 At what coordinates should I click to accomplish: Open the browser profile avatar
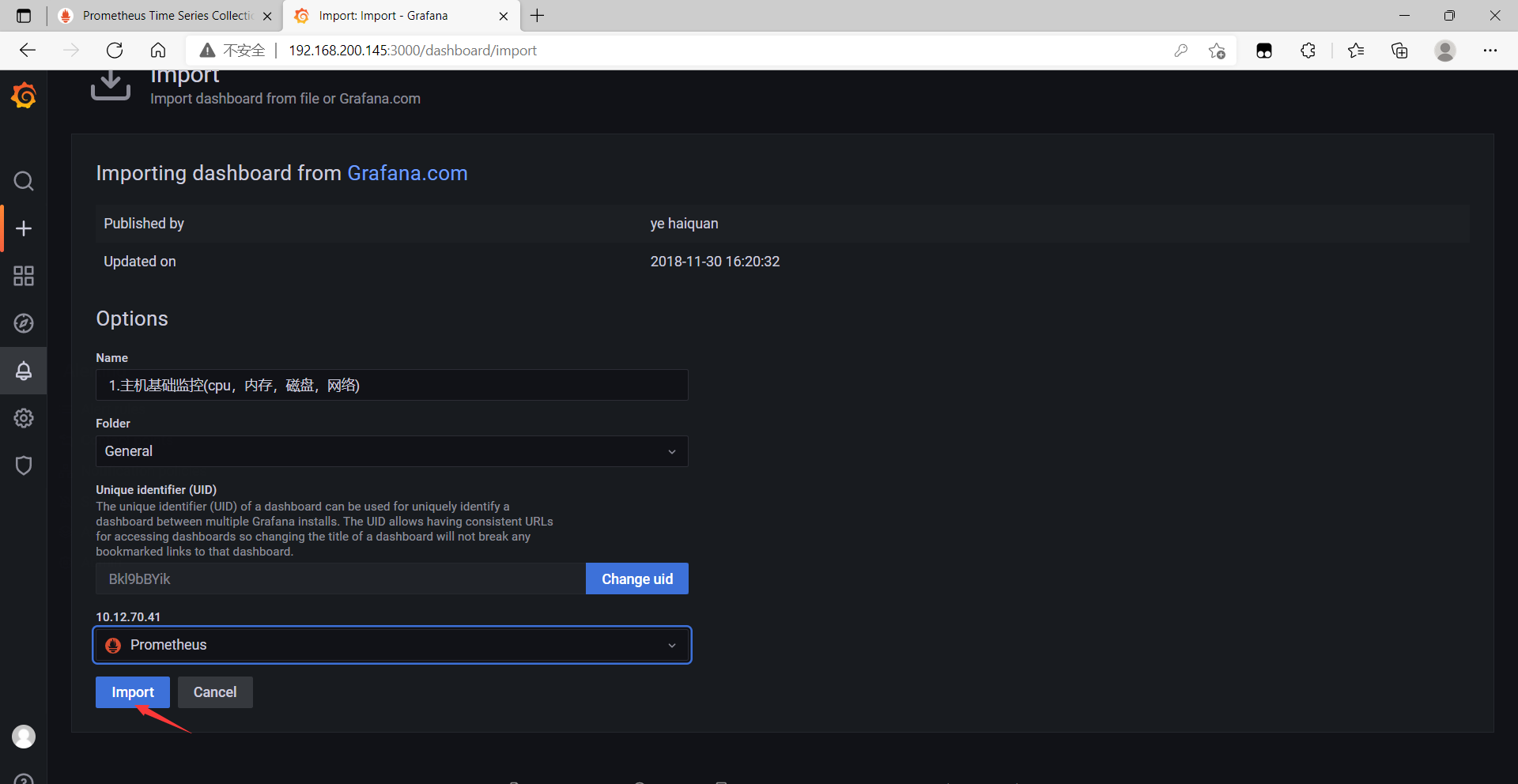(x=1445, y=51)
